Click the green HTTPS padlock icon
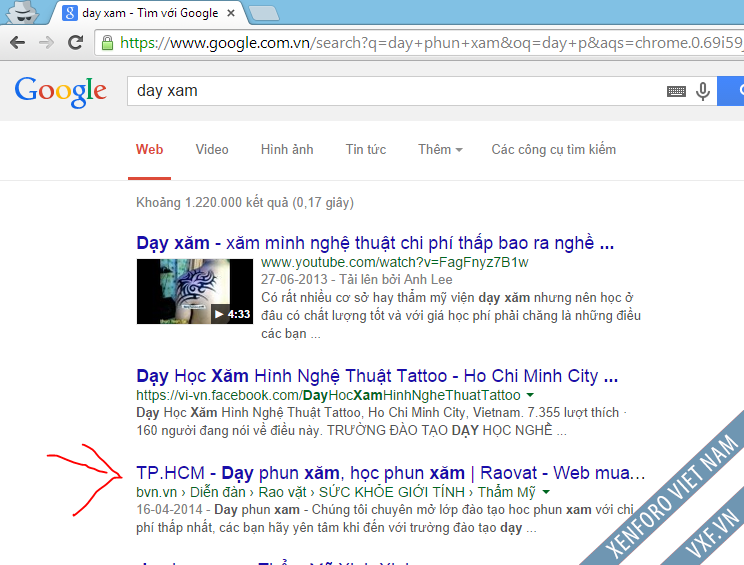The image size is (744, 565). pyautogui.click(x=108, y=43)
